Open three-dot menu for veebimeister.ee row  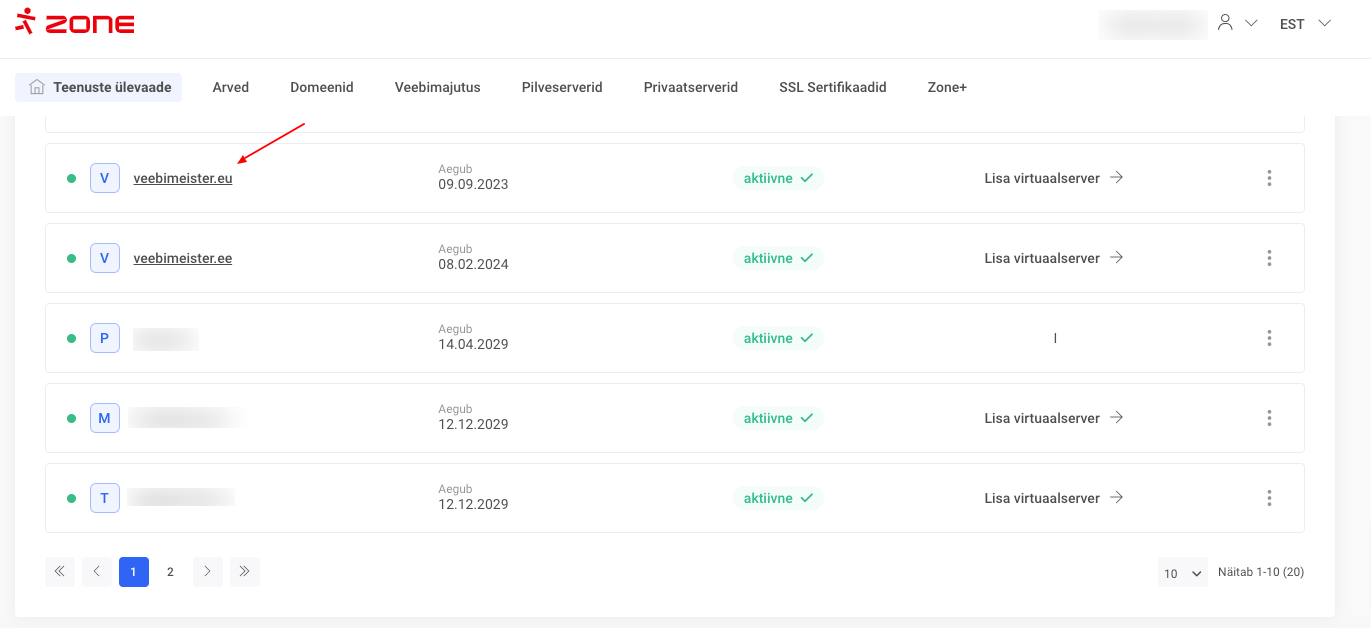click(x=1269, y=258)
